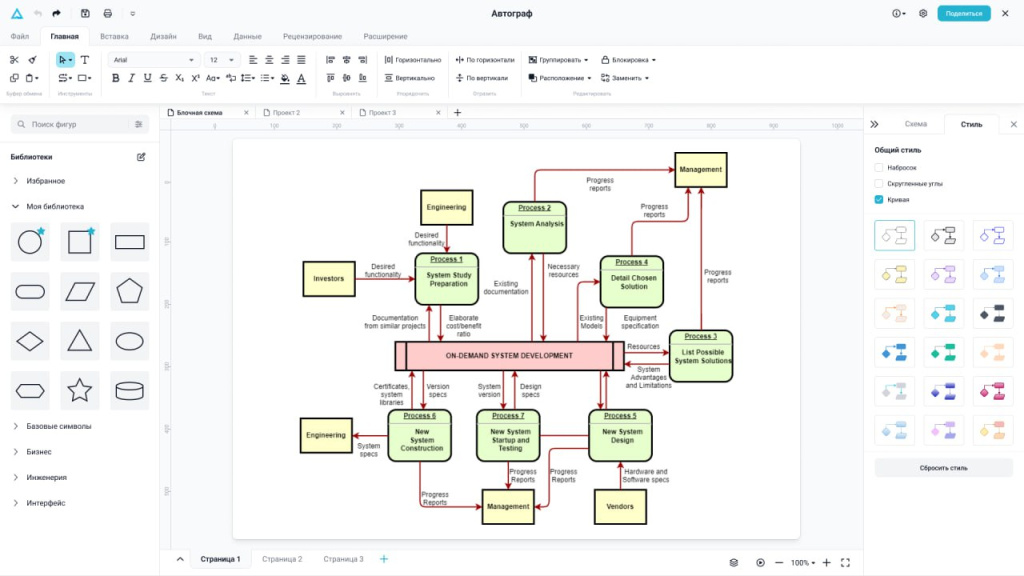Switch to the Вставка ribbon tab

[x=114, y=36]
